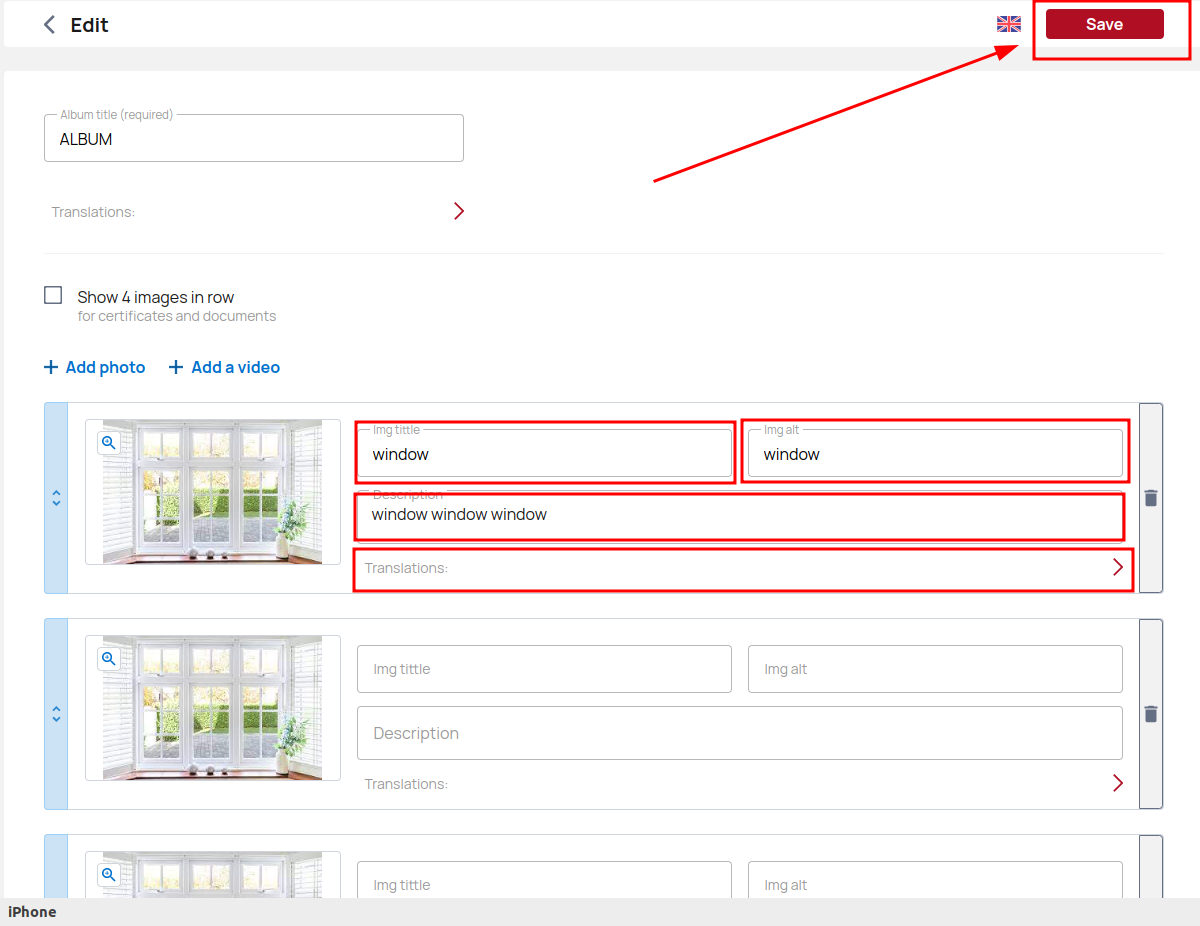Focus the Img title field of third image
This screenshot has height=926, width=1200.
click(545, 880)
